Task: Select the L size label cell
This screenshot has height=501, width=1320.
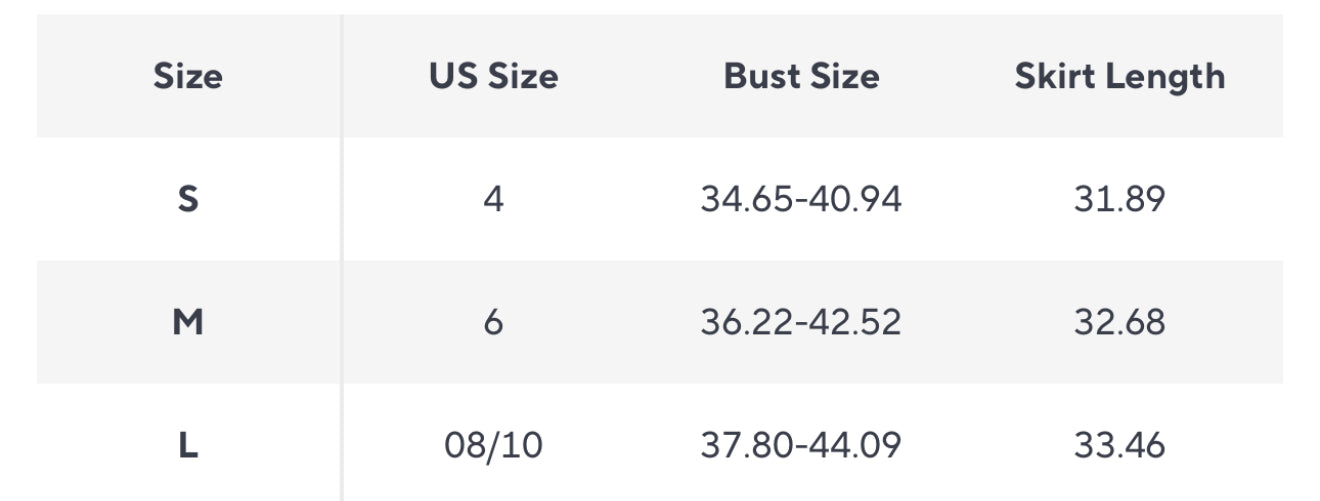Action: tap(188, 445)
